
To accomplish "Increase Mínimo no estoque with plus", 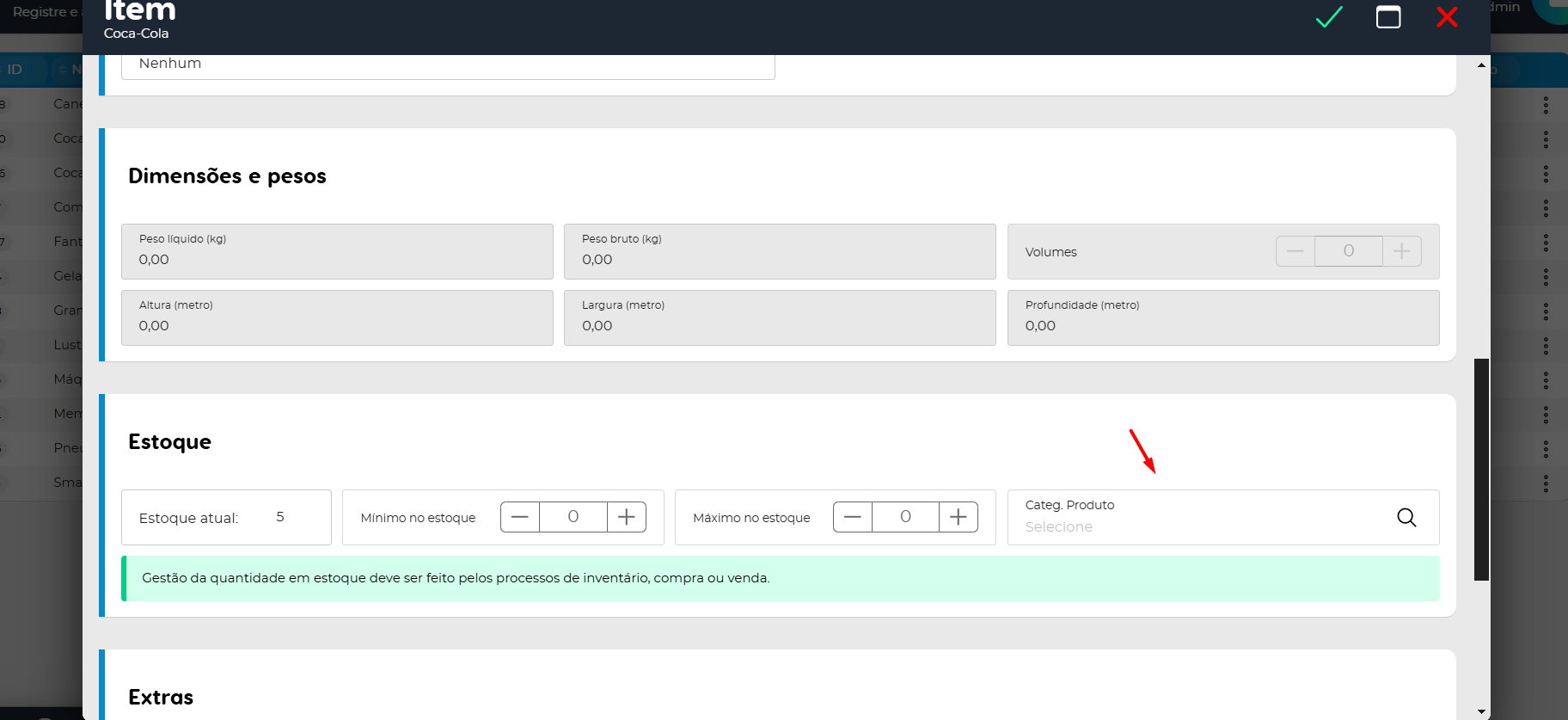I will click(x=627, y=517).
